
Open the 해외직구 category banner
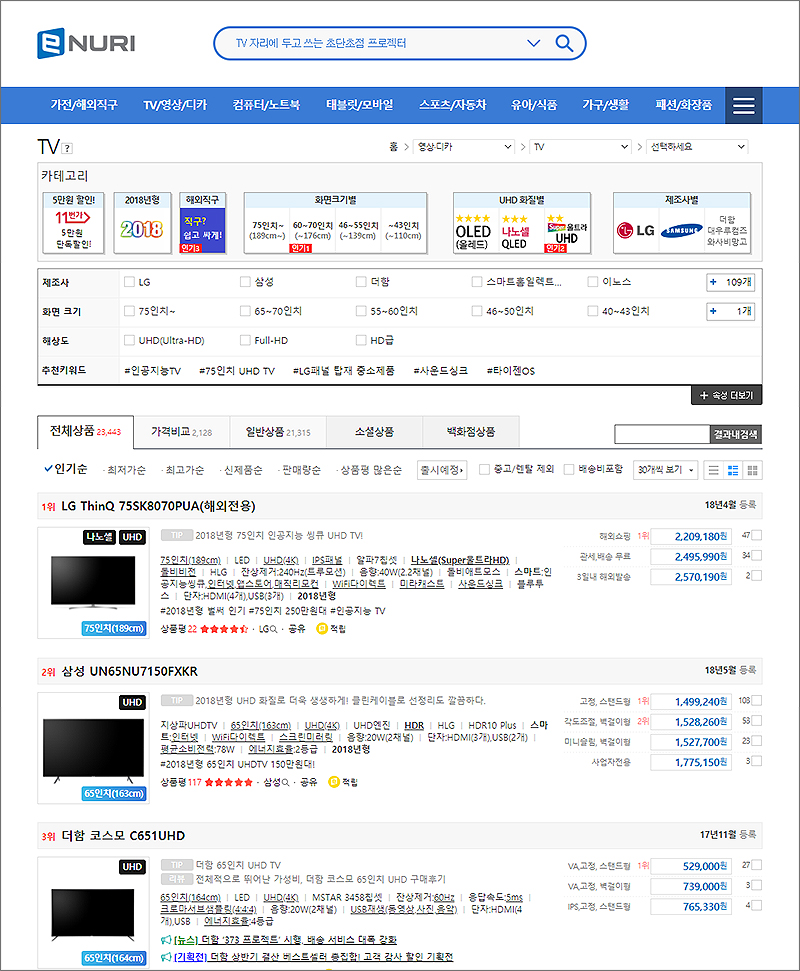(x=202, y=223)
